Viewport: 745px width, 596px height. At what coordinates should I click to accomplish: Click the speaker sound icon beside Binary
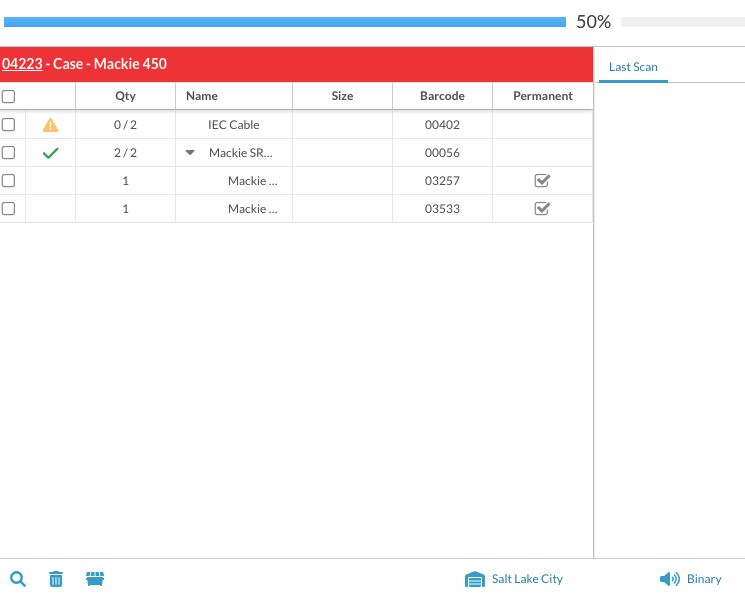click(x=670, y=579)
